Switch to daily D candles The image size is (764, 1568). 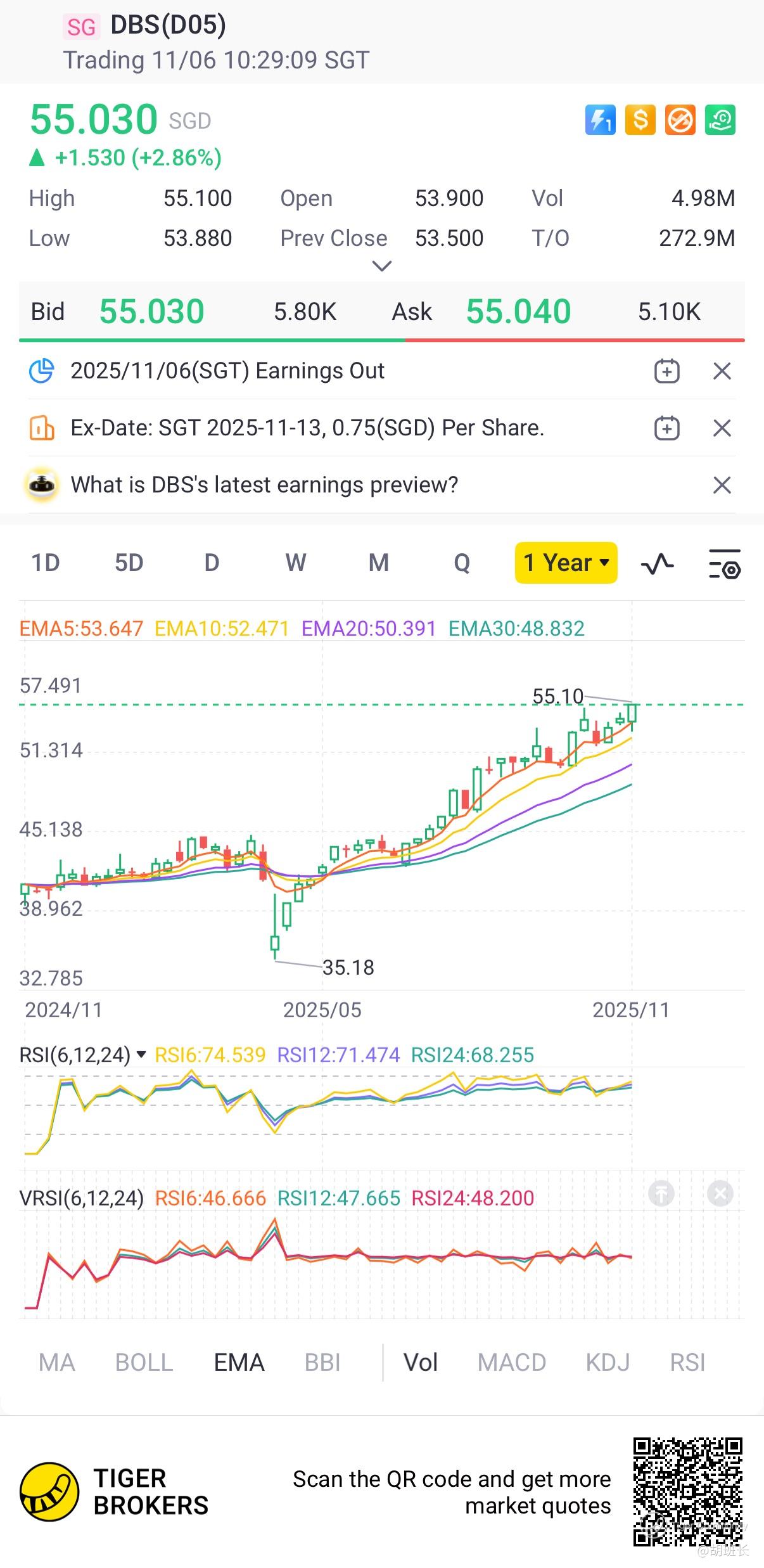212,563
